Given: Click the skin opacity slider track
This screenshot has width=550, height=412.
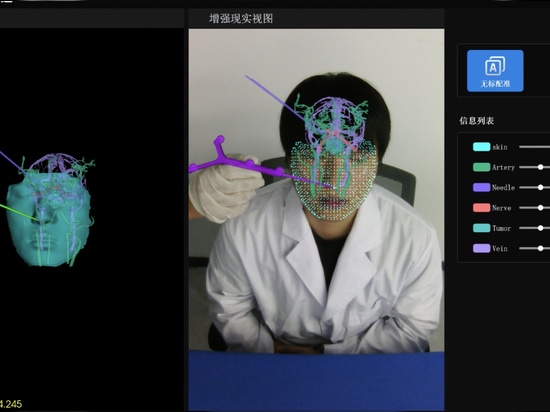Looking at the screenshot, I should coord(535,147).
